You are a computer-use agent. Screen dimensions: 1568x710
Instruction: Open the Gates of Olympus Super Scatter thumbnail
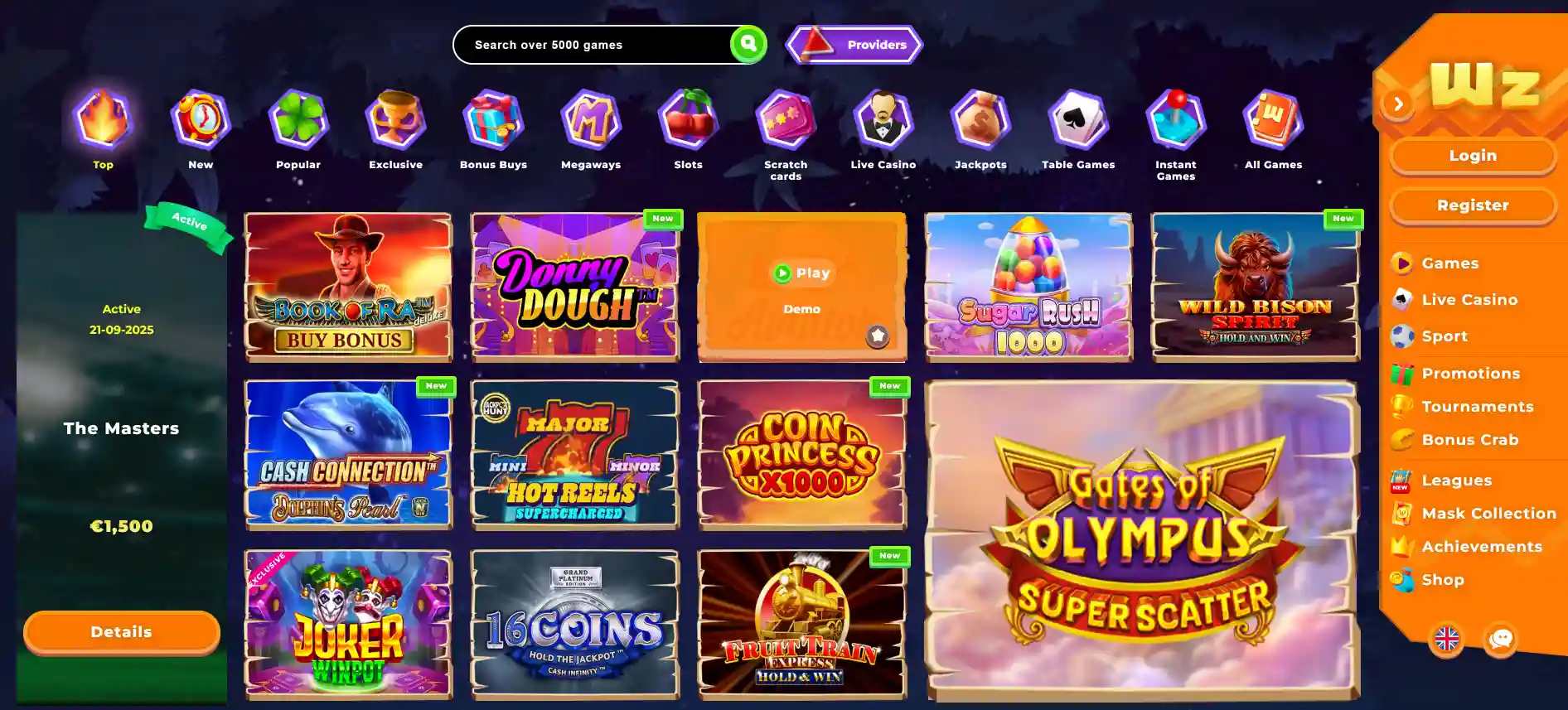pyautogui.click(x=1142, y=540)
